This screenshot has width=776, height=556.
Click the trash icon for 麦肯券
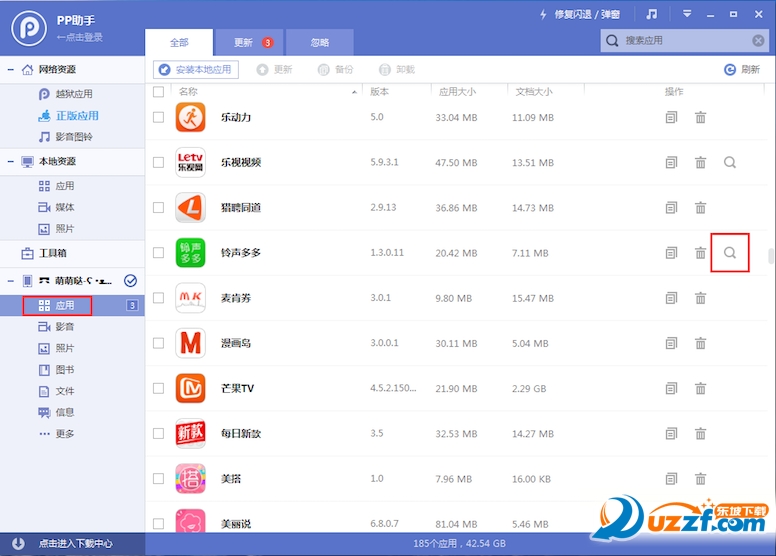point(700,298)
